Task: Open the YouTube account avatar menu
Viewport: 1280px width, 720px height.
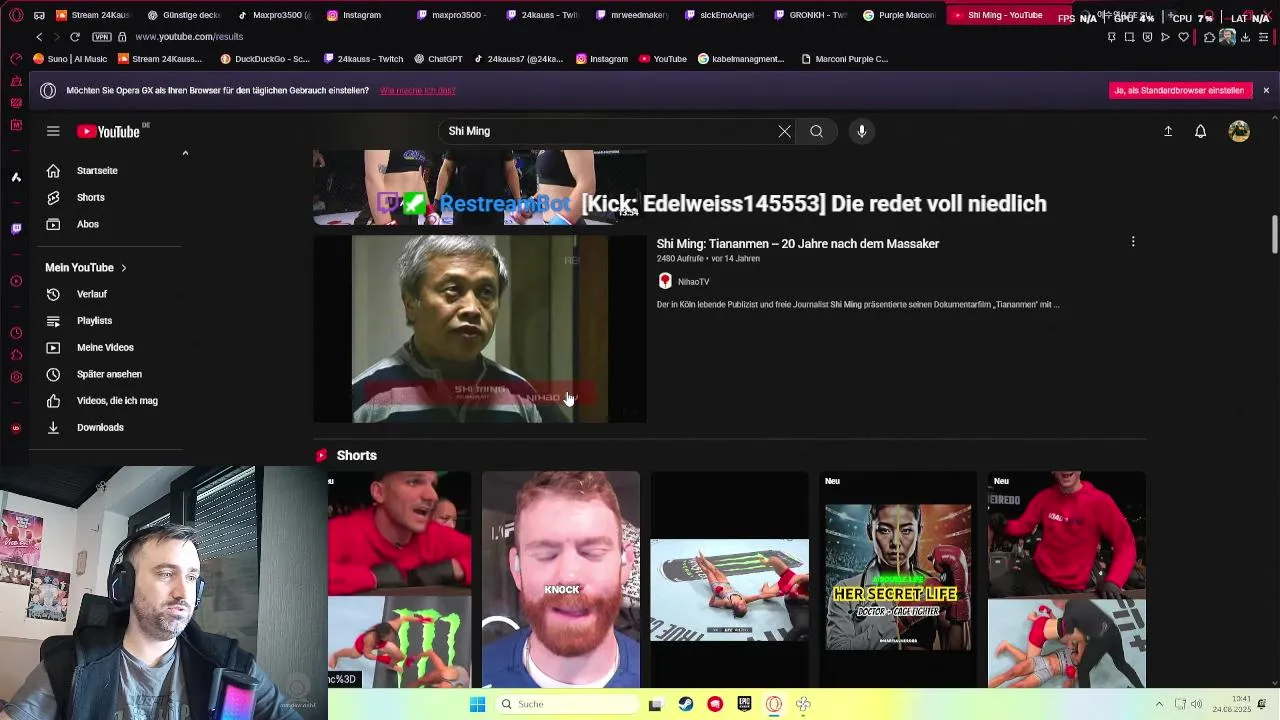Action: (1239, 131)
